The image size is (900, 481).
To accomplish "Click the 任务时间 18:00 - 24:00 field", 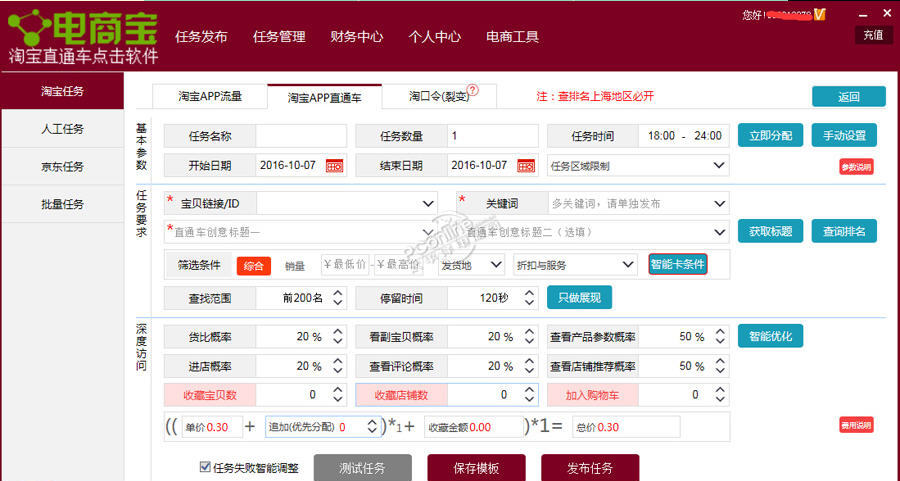I will [x=684, y=136].
